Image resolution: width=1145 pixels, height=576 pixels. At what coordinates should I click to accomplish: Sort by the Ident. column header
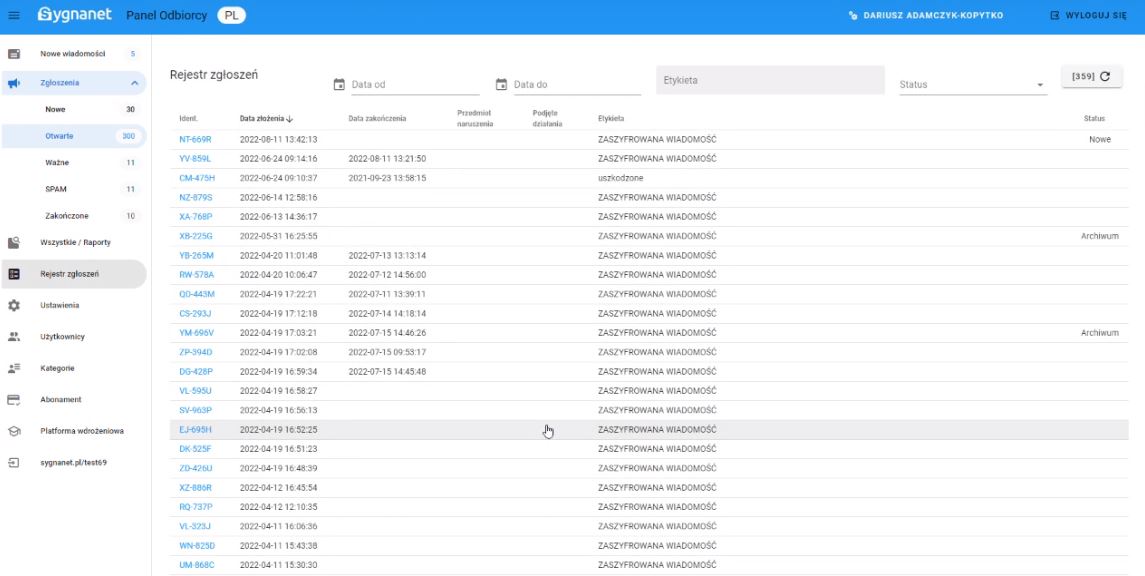(188, 118)
